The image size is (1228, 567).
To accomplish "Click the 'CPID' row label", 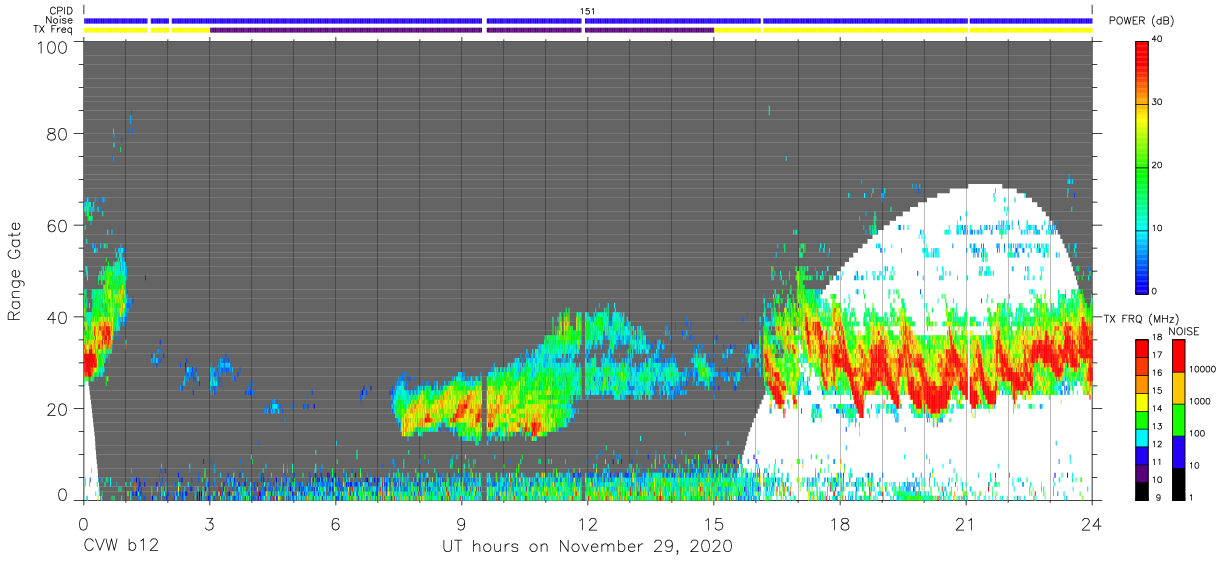I will [60, 11].
